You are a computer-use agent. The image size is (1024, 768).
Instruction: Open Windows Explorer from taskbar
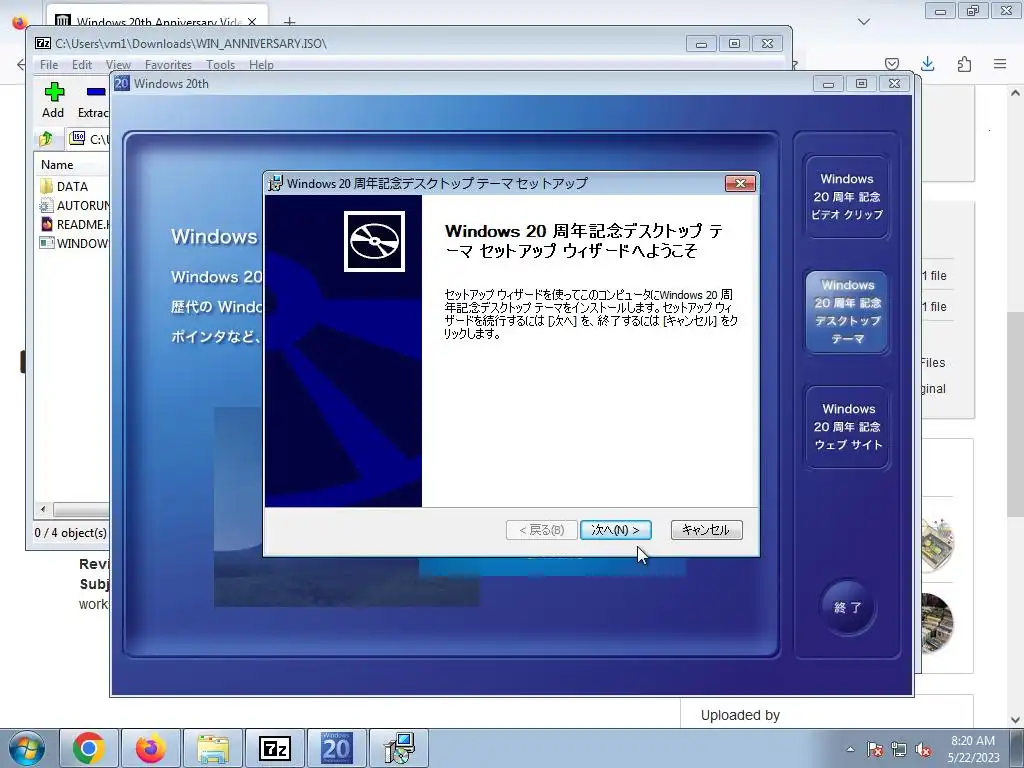click(x=212, y=748)
